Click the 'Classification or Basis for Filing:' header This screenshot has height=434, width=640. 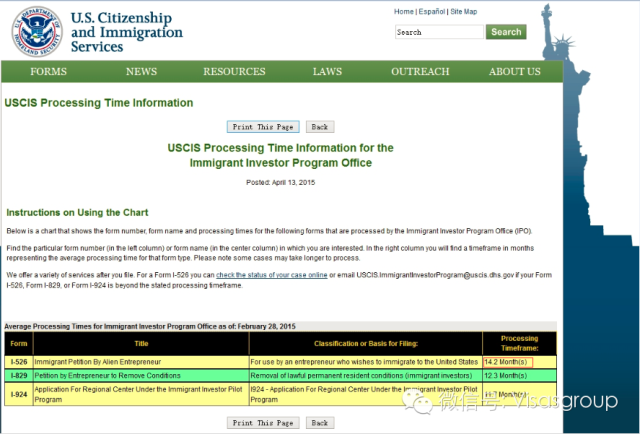(x=366, y=343)
